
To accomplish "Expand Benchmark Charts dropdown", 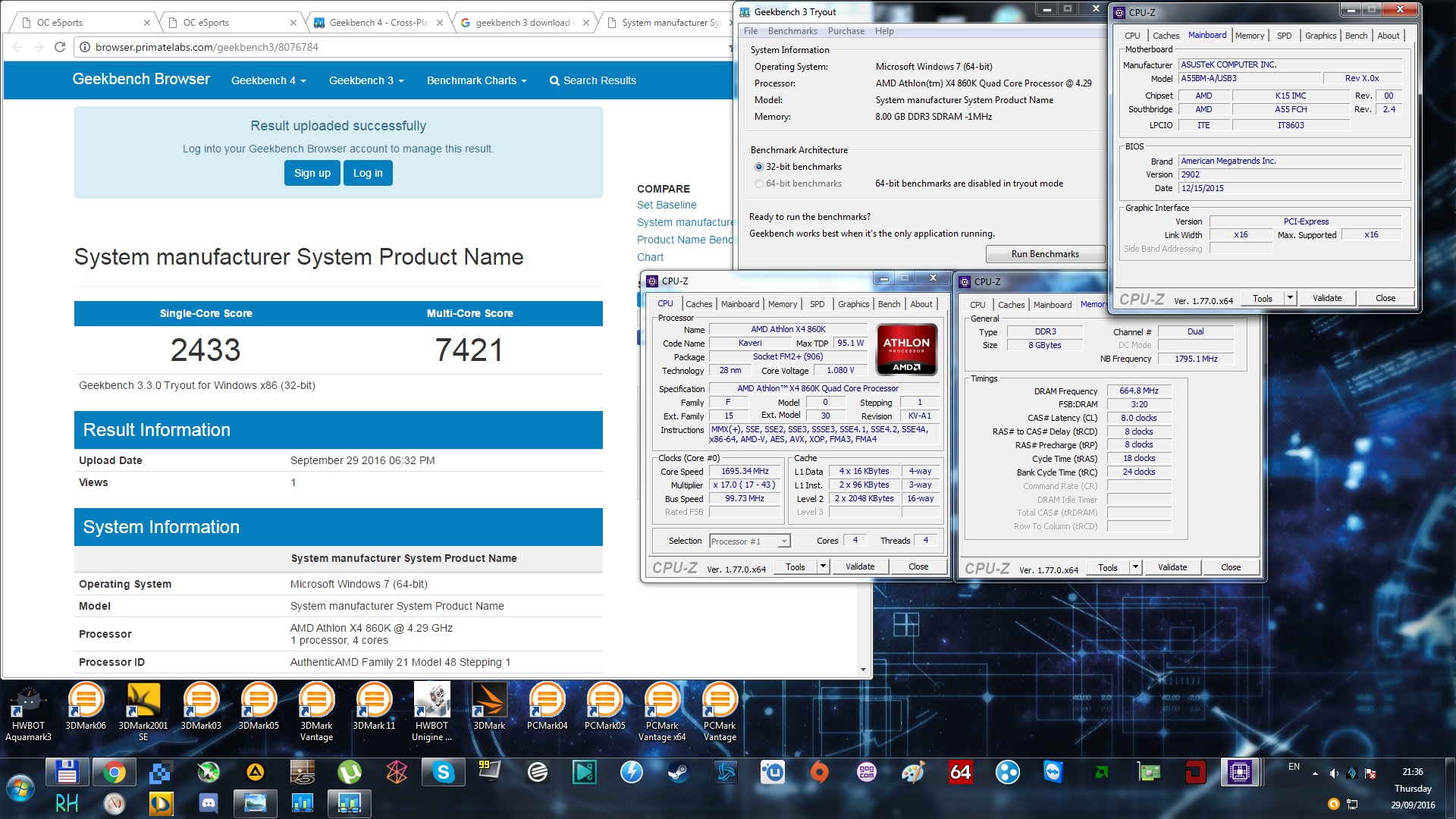I will point(476,80).
